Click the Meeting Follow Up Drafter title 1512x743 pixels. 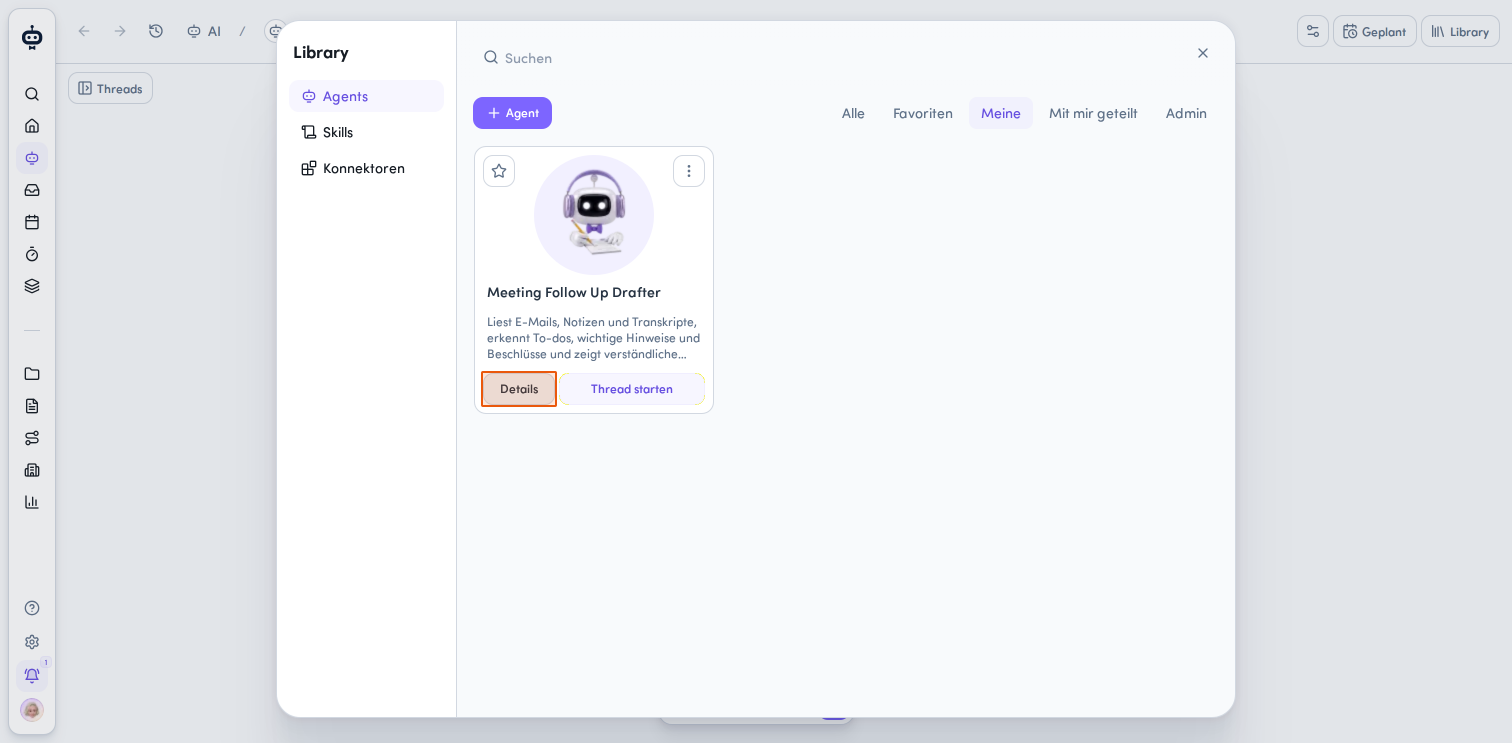pos(574,292)
